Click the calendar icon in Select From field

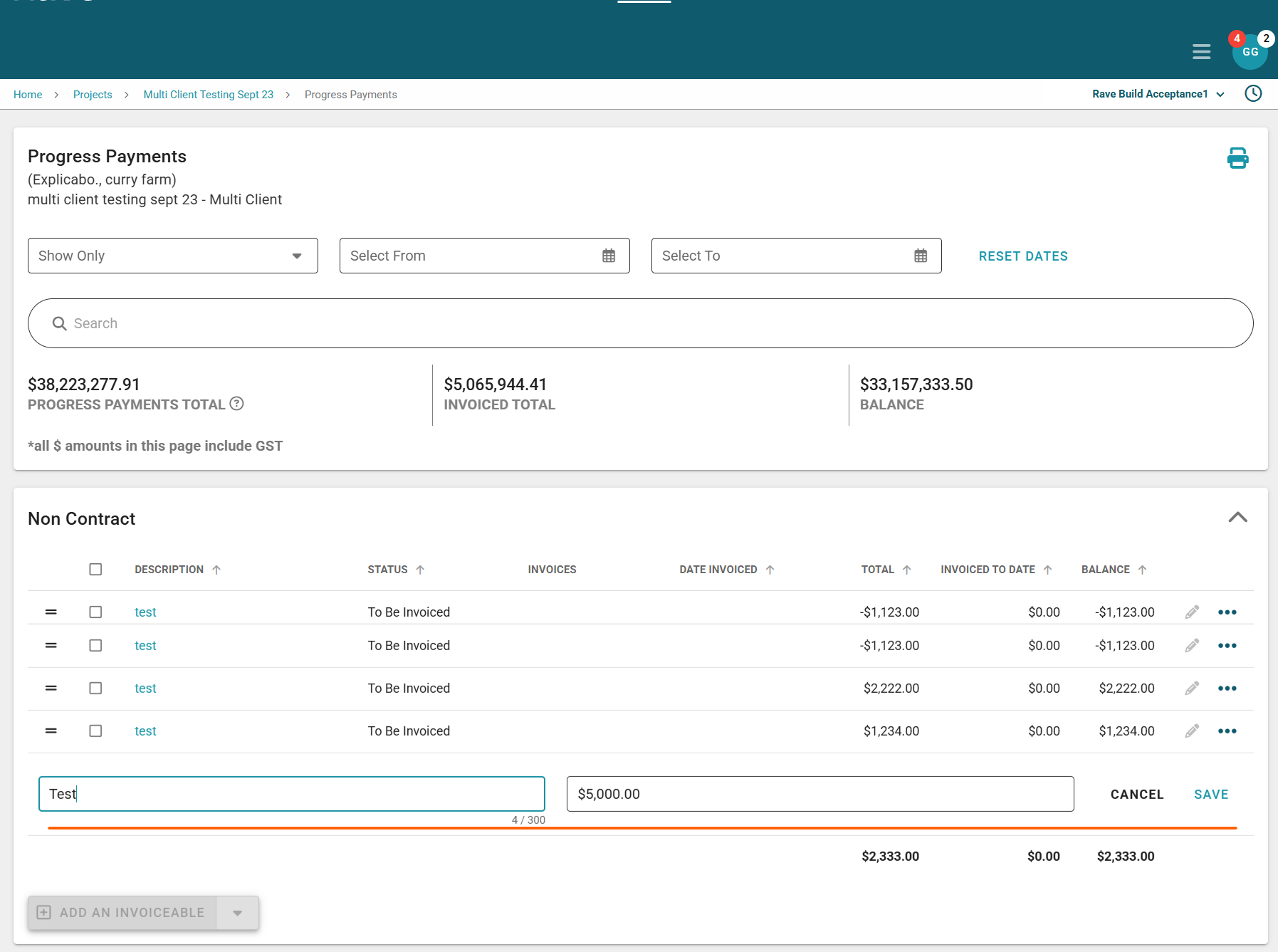pyautogui.click(x=609, y=256)
